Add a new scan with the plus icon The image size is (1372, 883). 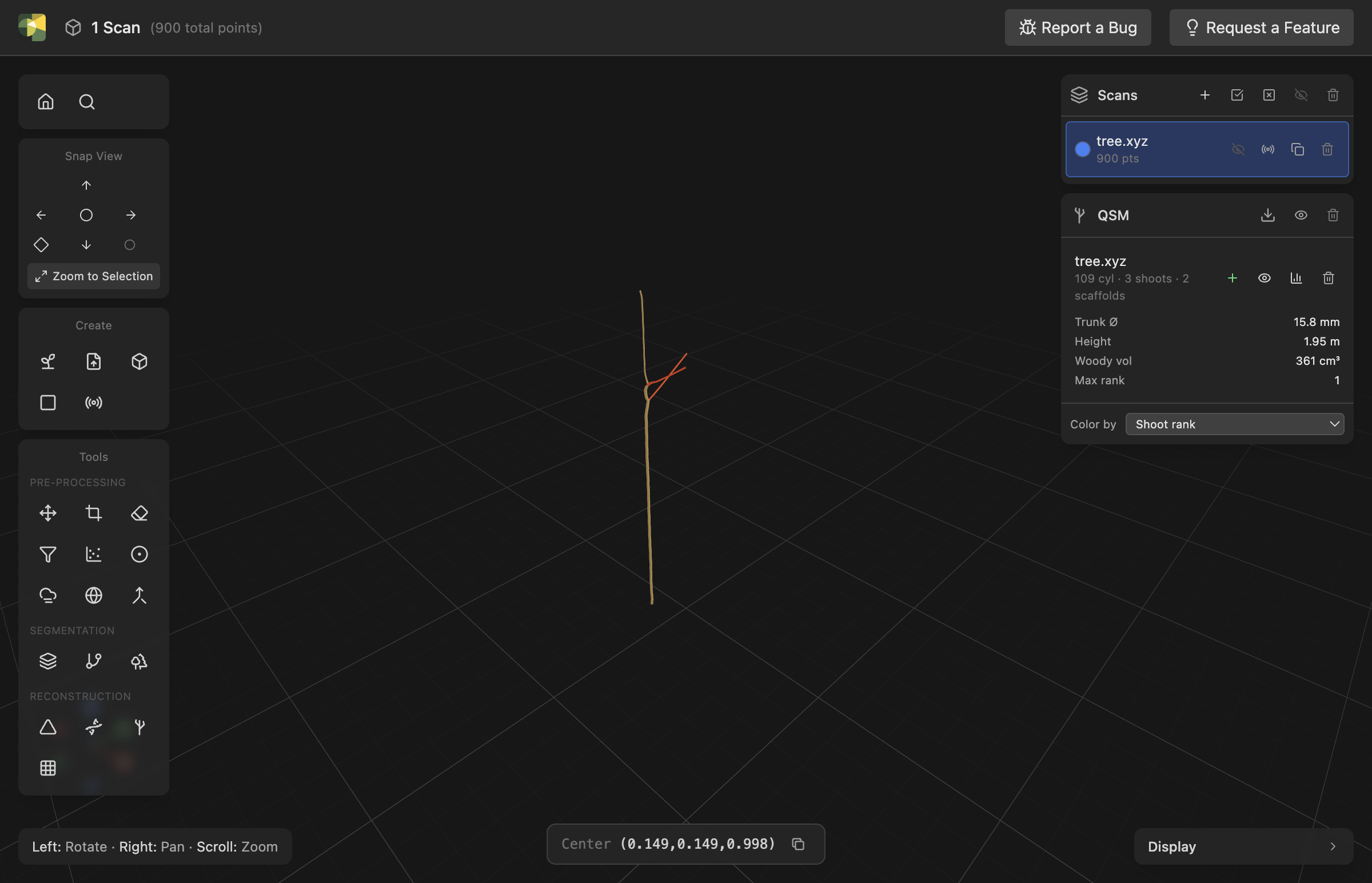click(1205, 95)
